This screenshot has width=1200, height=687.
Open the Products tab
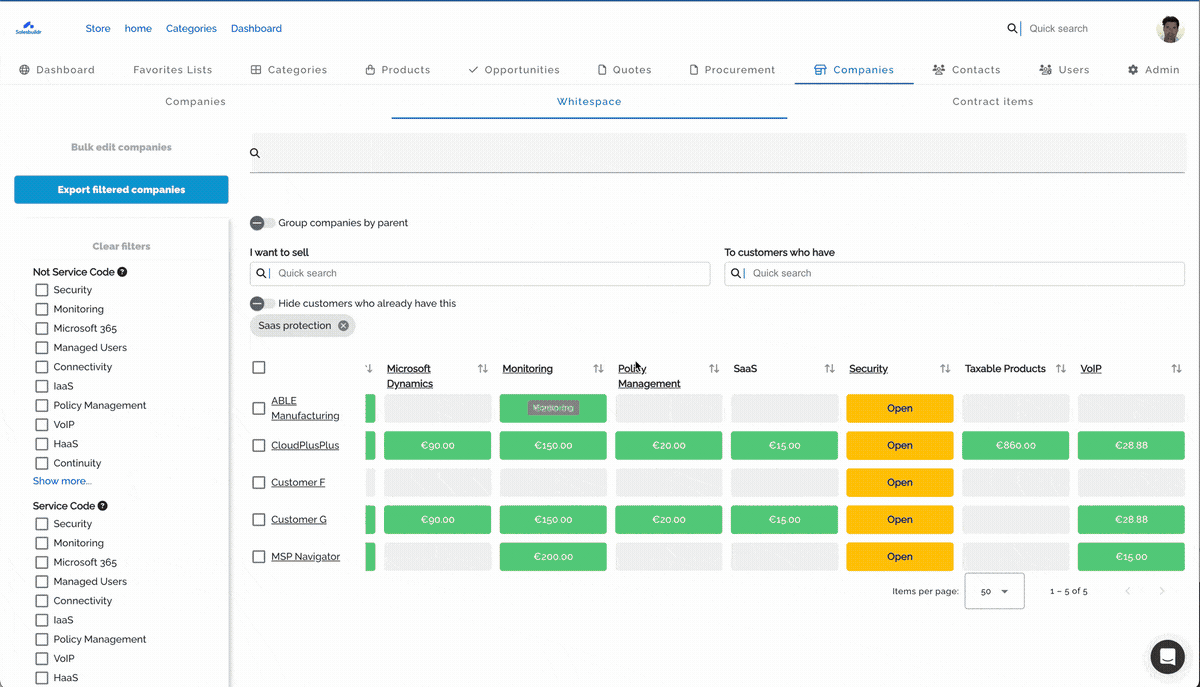[397, 70]
